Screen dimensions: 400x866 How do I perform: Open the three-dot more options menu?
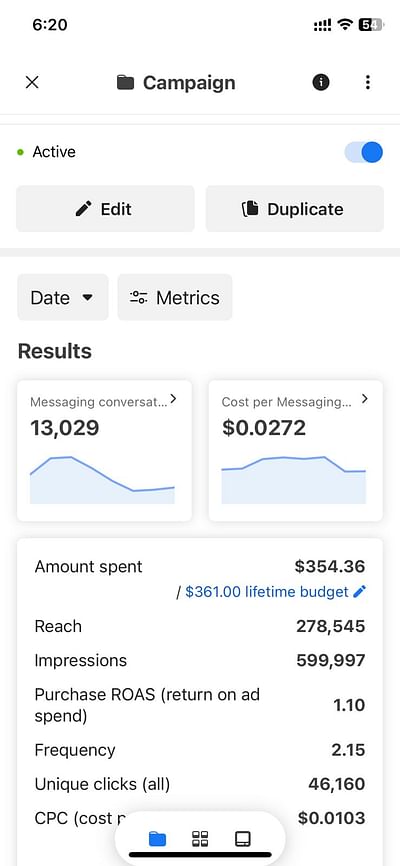[x=367, y=83]
